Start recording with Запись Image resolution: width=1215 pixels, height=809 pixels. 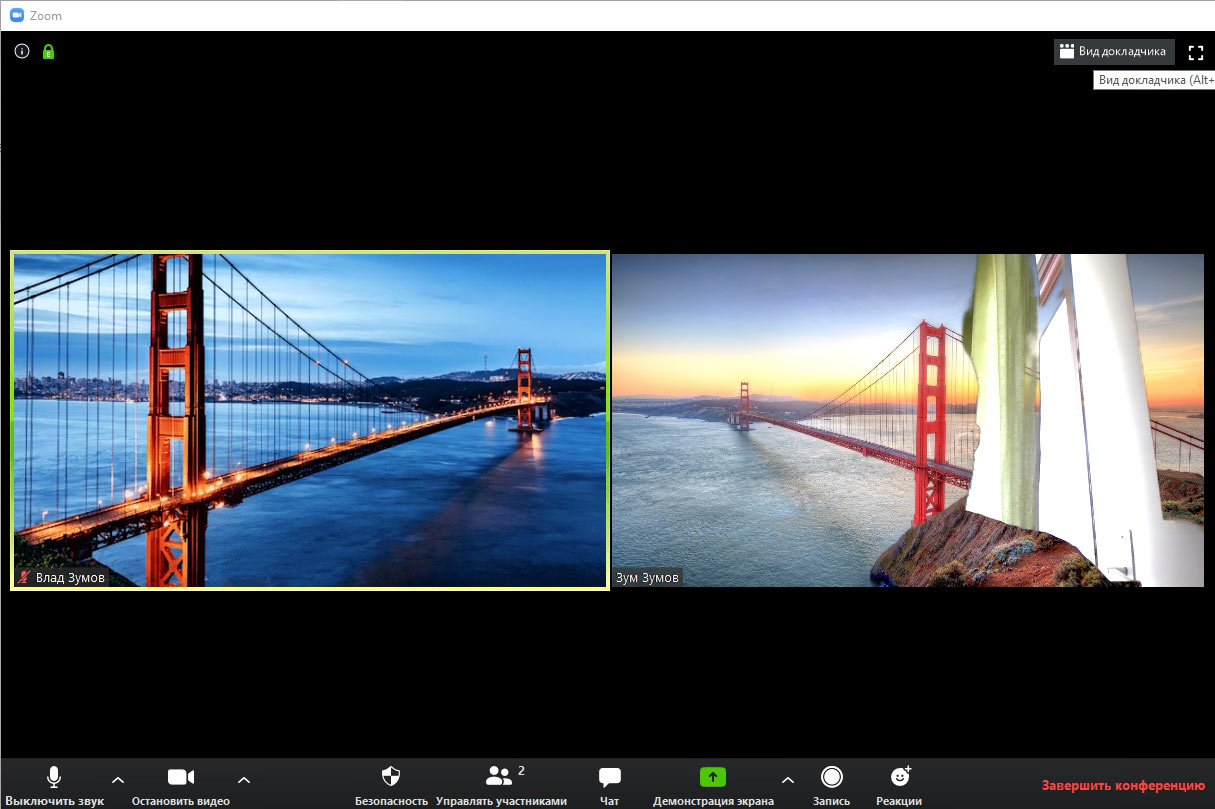[x=832, y=786]
